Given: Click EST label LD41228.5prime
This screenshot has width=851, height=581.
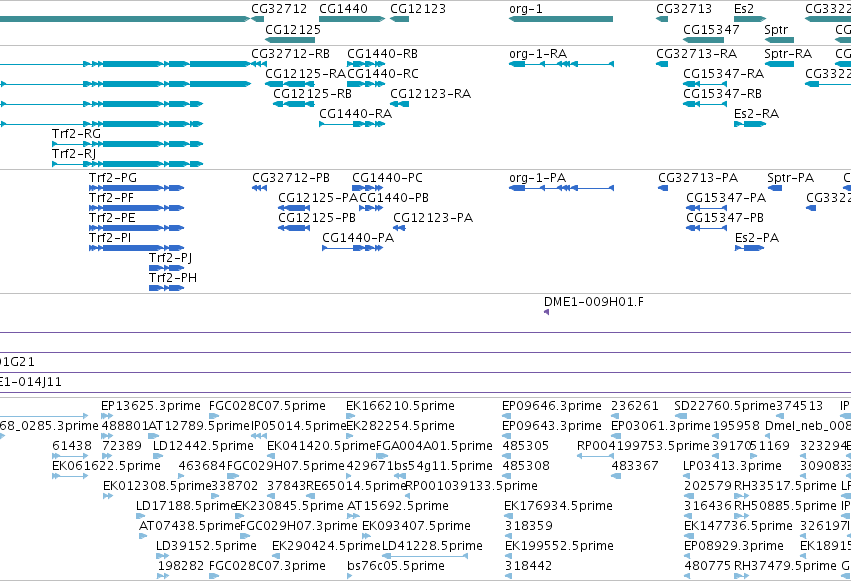Looking at the screenshot, I should [432, 546].
